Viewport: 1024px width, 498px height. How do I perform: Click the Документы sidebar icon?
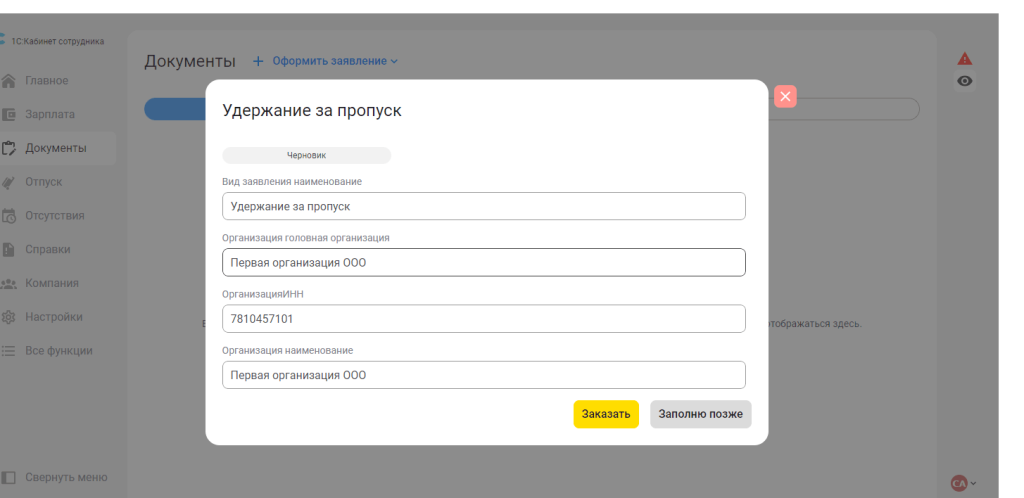pyautogui.click(x=9, y=149)
